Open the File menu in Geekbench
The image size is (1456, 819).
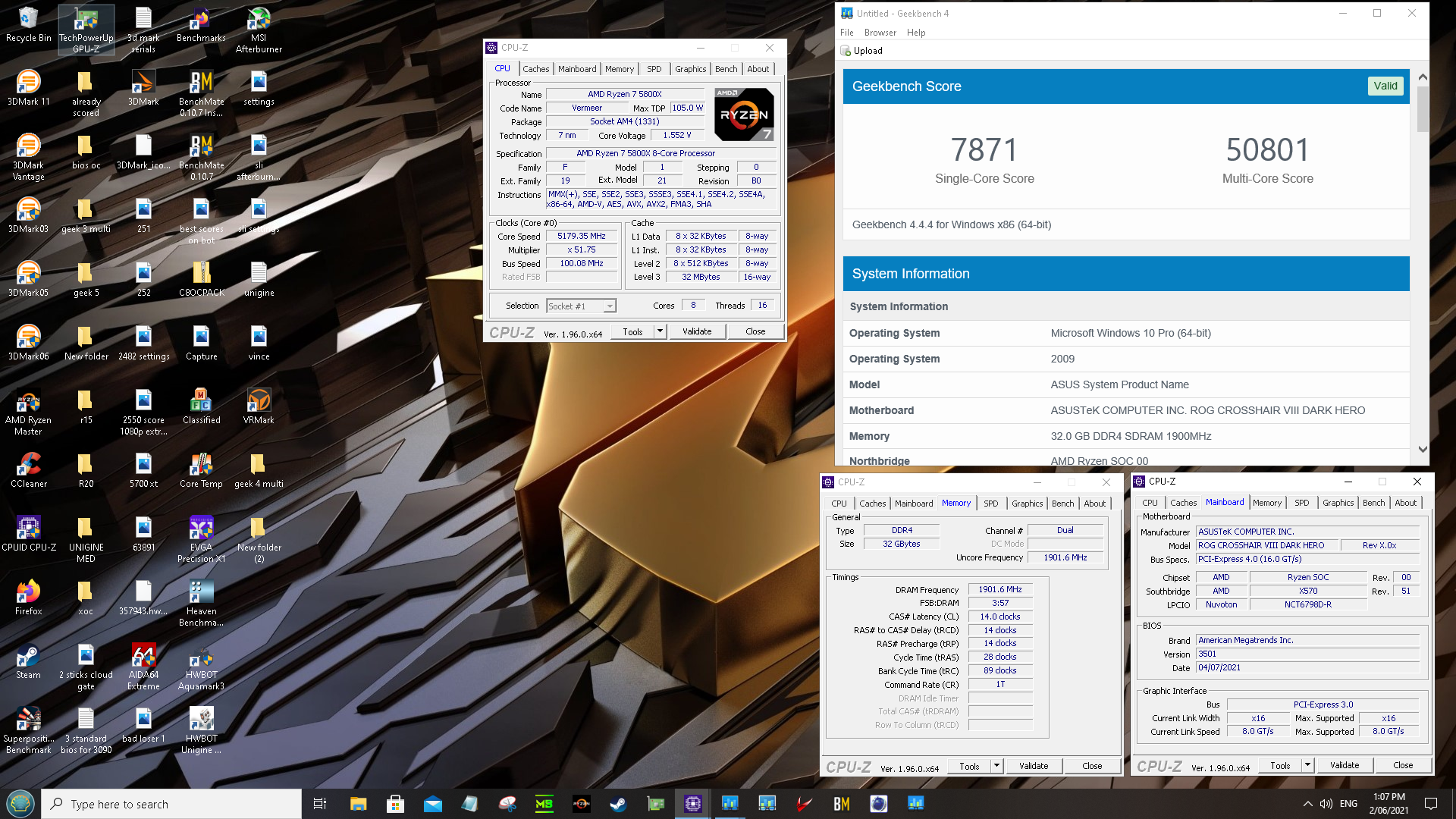pos(846,33)
